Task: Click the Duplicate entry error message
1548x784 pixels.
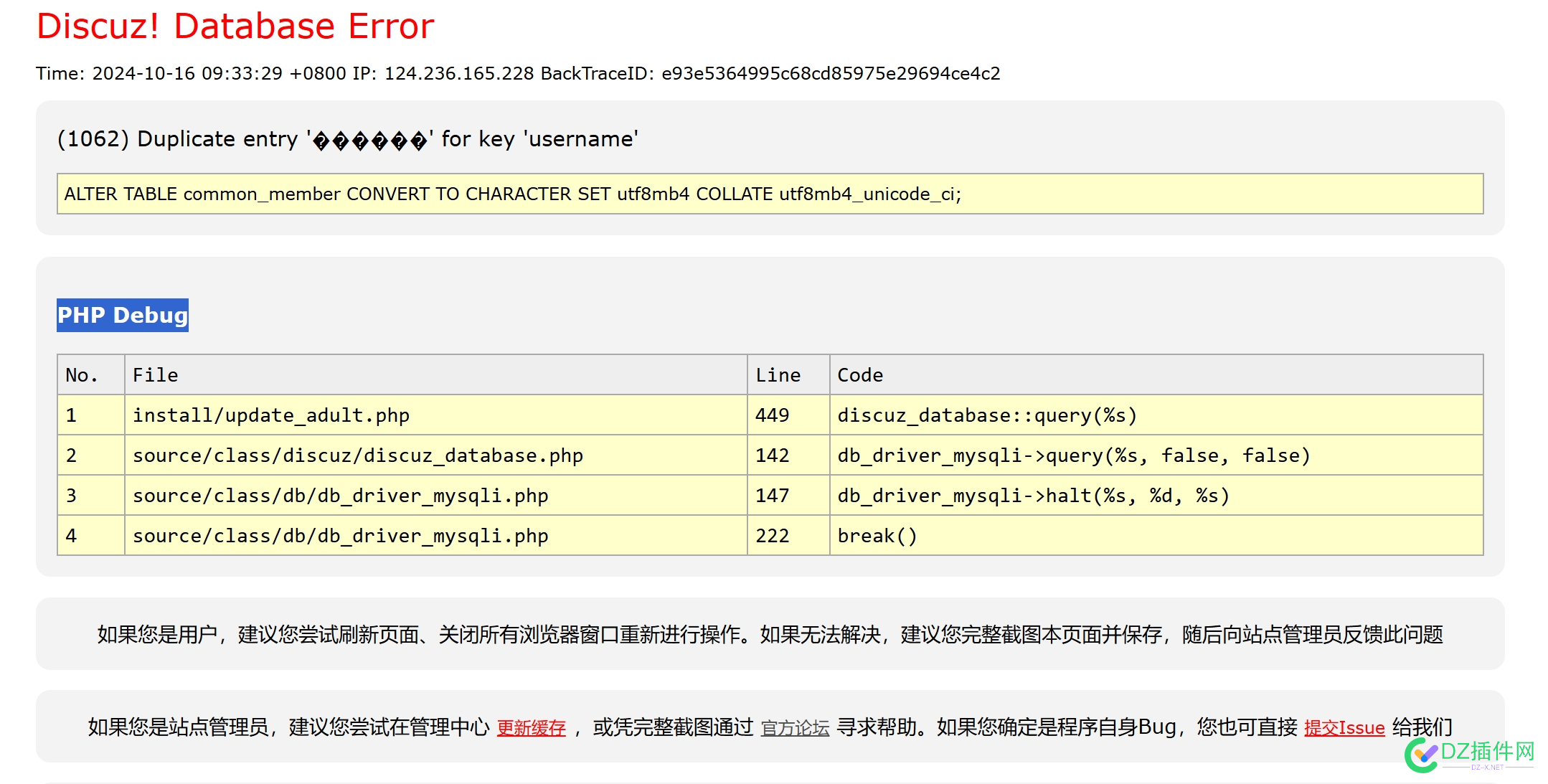Action: point(348,138)
